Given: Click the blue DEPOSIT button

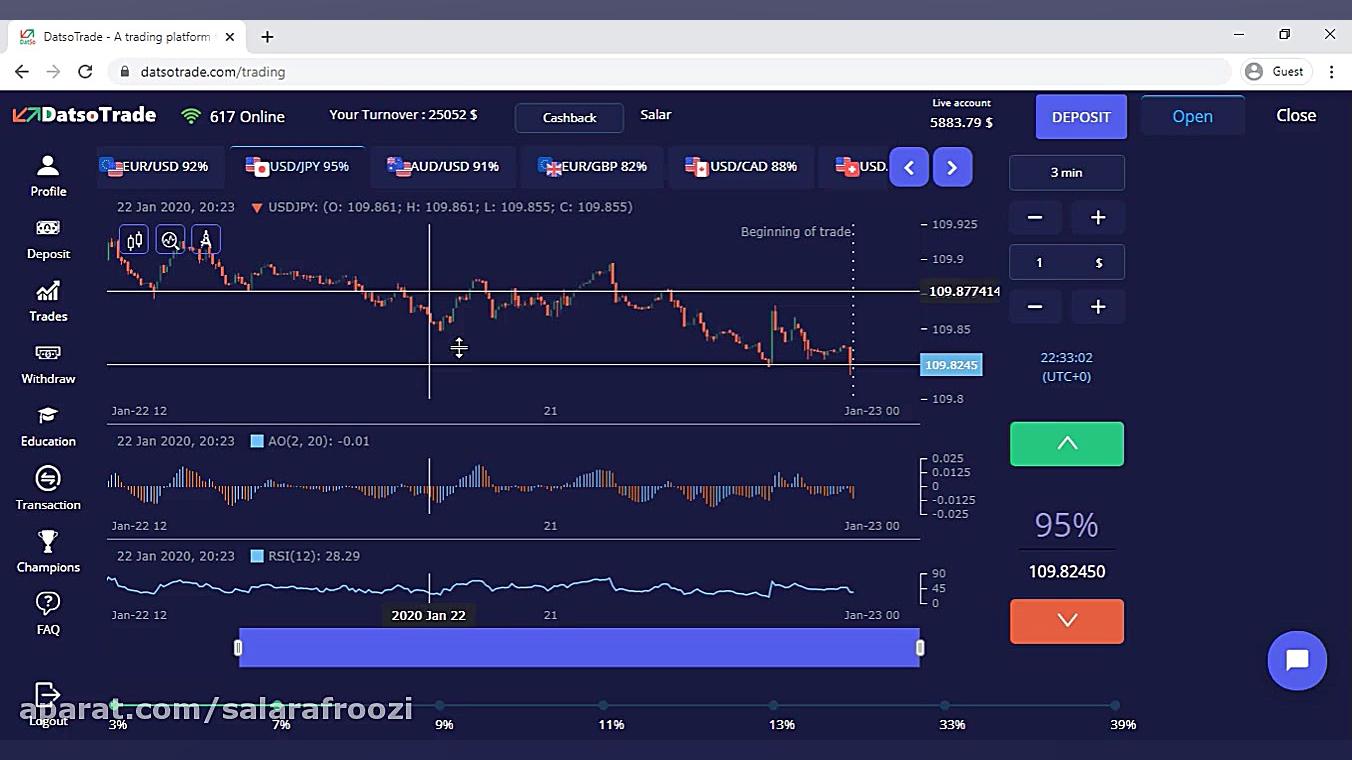Looking at the screenshot, I should tap(1081, 117).
